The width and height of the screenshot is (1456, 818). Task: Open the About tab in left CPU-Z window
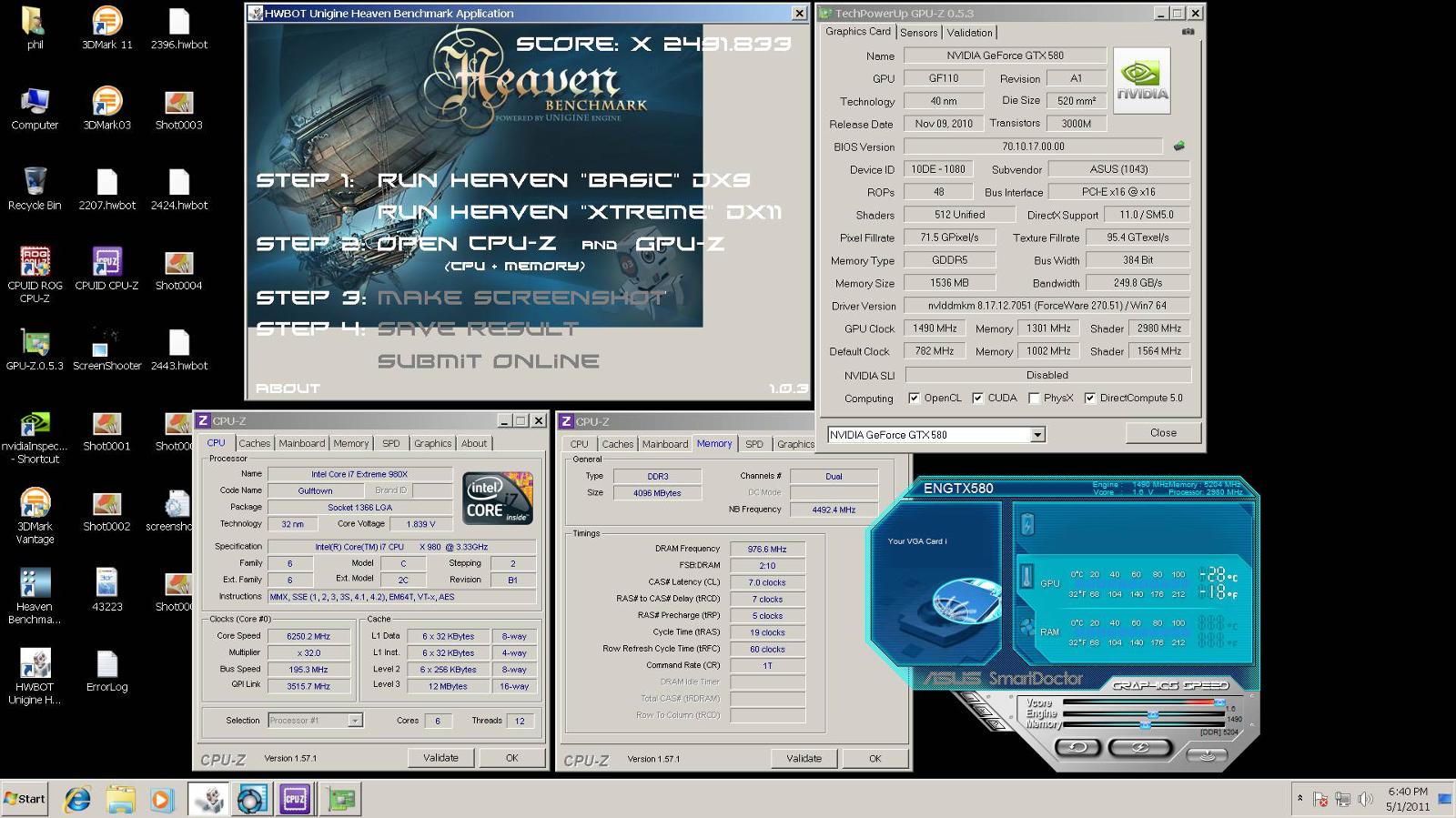pos(474,443)
